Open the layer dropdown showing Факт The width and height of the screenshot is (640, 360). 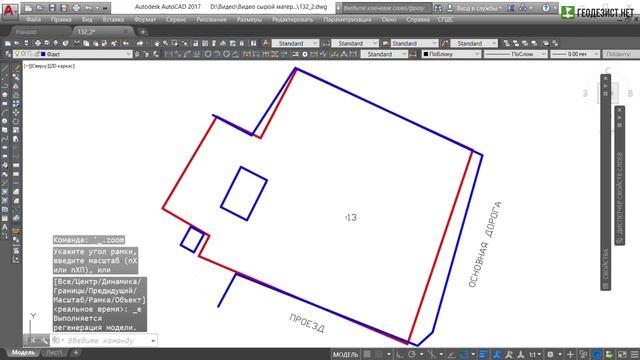(73, 54)
